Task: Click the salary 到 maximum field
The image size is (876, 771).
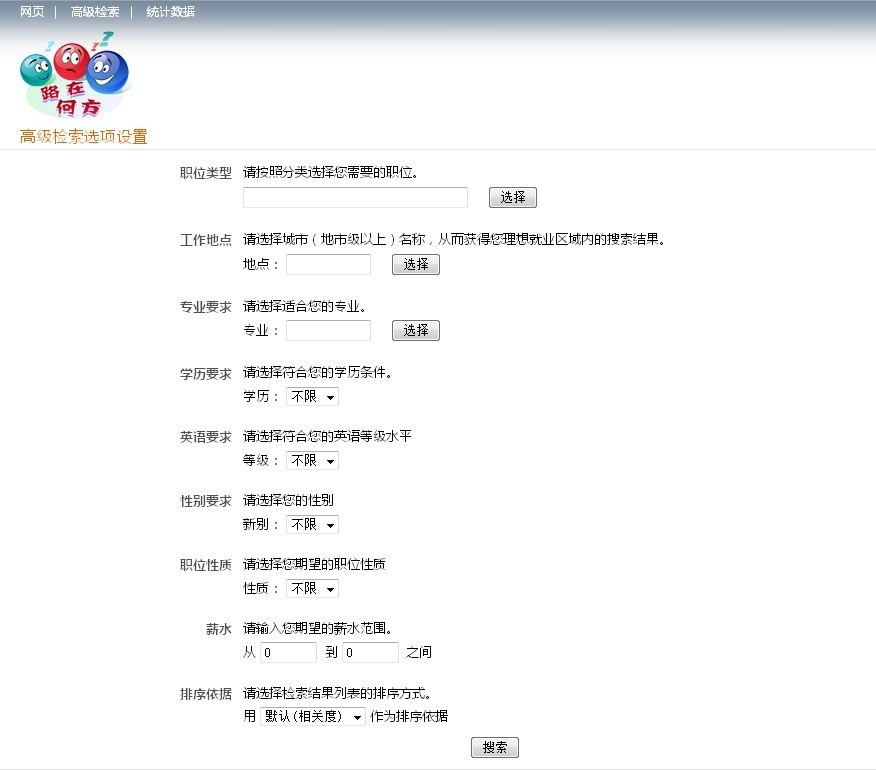Action: [370, 653]
